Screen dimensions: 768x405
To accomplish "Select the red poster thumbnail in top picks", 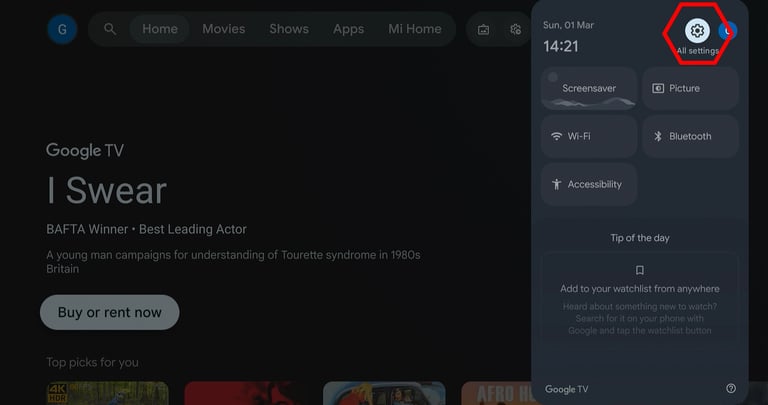I will (246, 393).
